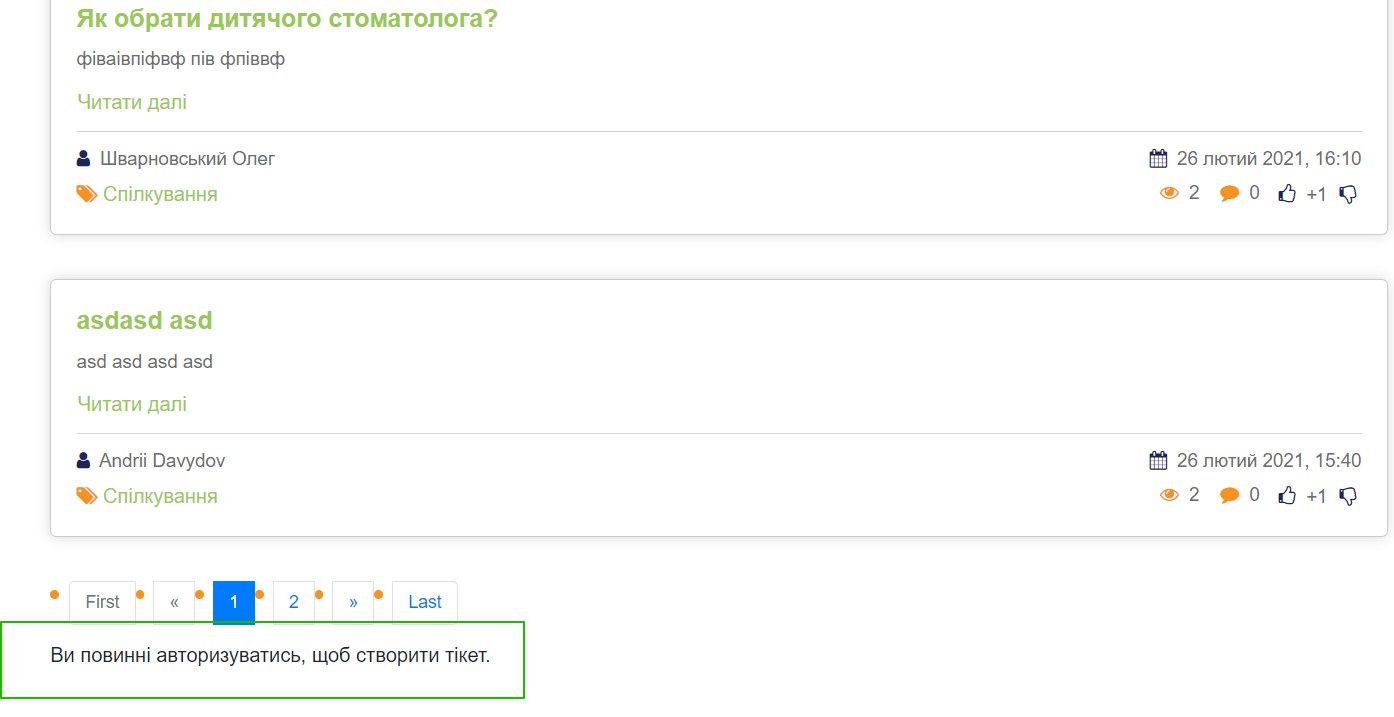This screenshot has width=1394, height=717.
Task: Follow Читати далі under asdasd asd
Action: click(x=132, y=404)
